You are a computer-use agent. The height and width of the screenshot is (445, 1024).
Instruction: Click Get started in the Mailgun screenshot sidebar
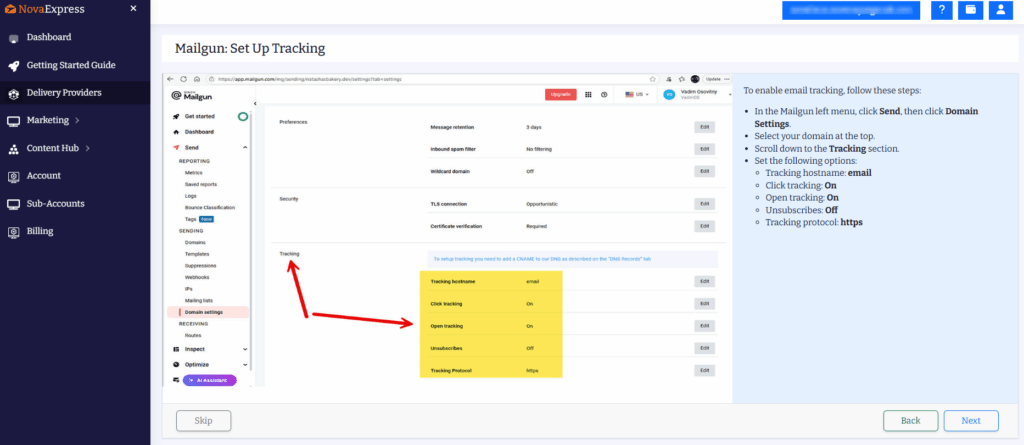pos(199,116)
